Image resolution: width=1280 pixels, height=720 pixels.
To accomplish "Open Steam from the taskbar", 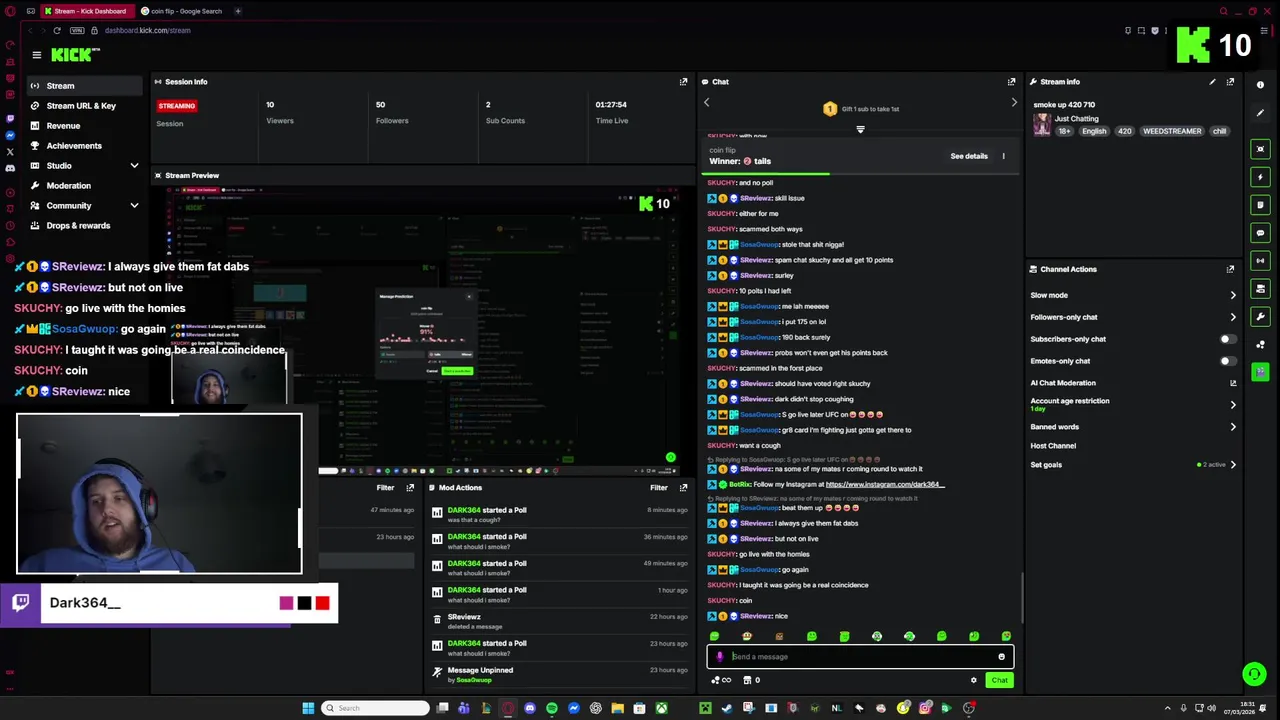I will [727, 708].
